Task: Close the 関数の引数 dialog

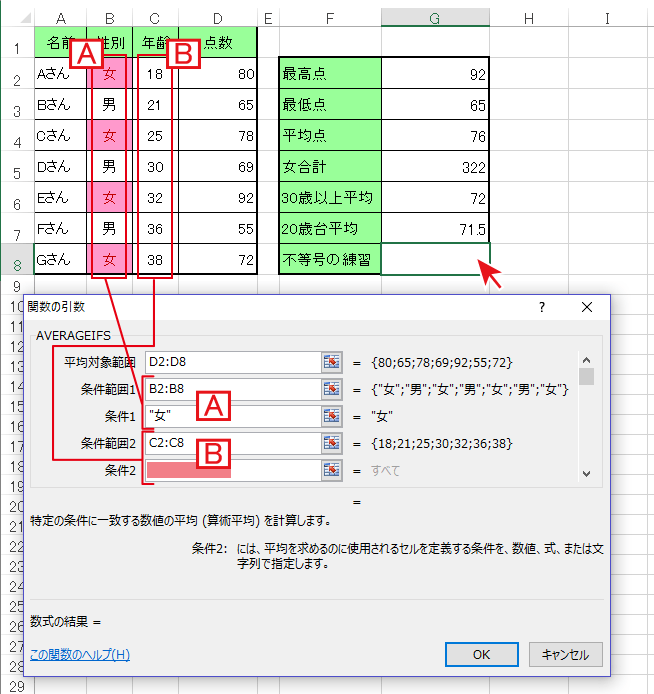Action: tap(587, 307)
